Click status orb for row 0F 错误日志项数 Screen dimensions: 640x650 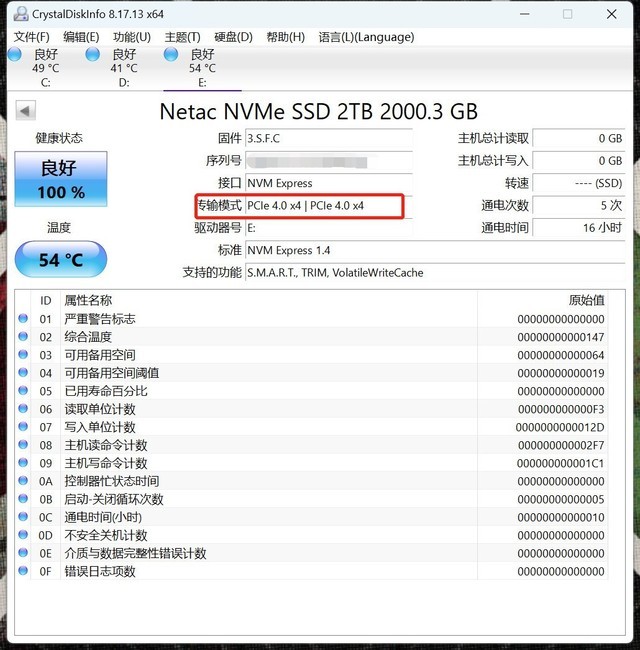tap(24, 571)
